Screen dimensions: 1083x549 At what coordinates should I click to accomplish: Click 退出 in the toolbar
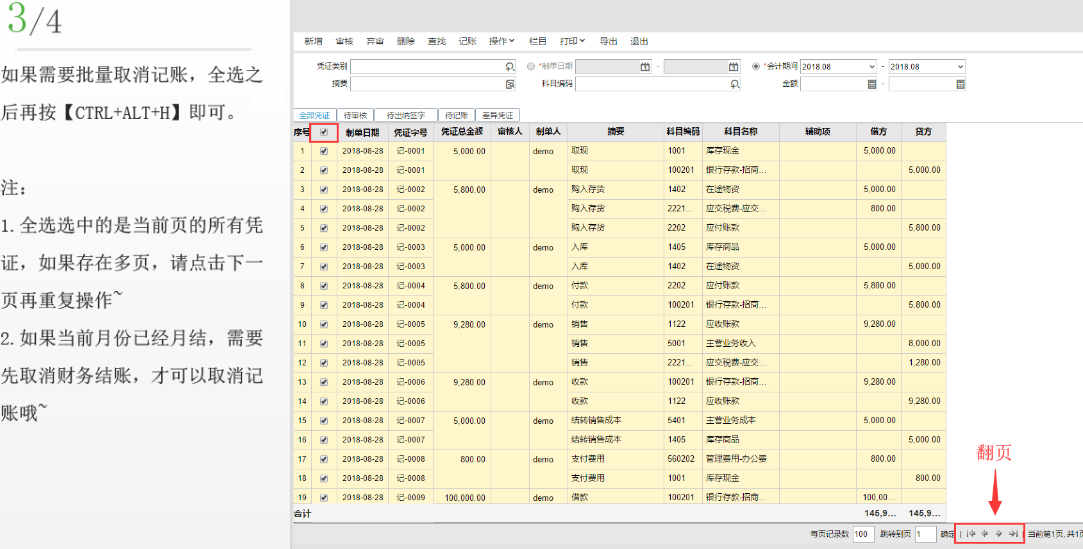point(640,41)
